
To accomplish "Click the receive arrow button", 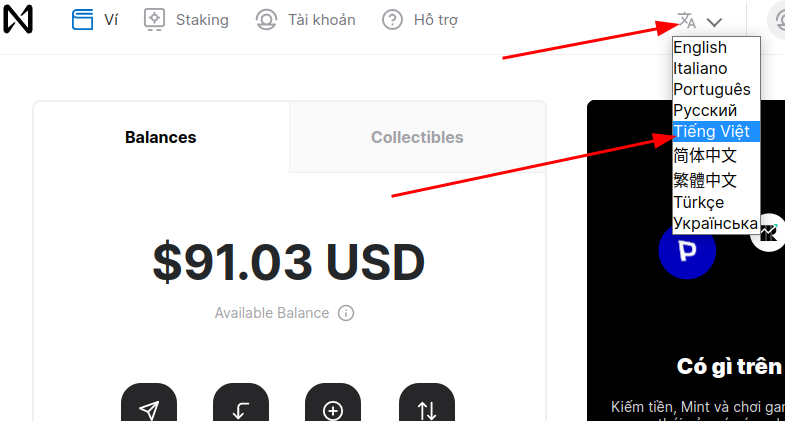I will click(241, 403).
